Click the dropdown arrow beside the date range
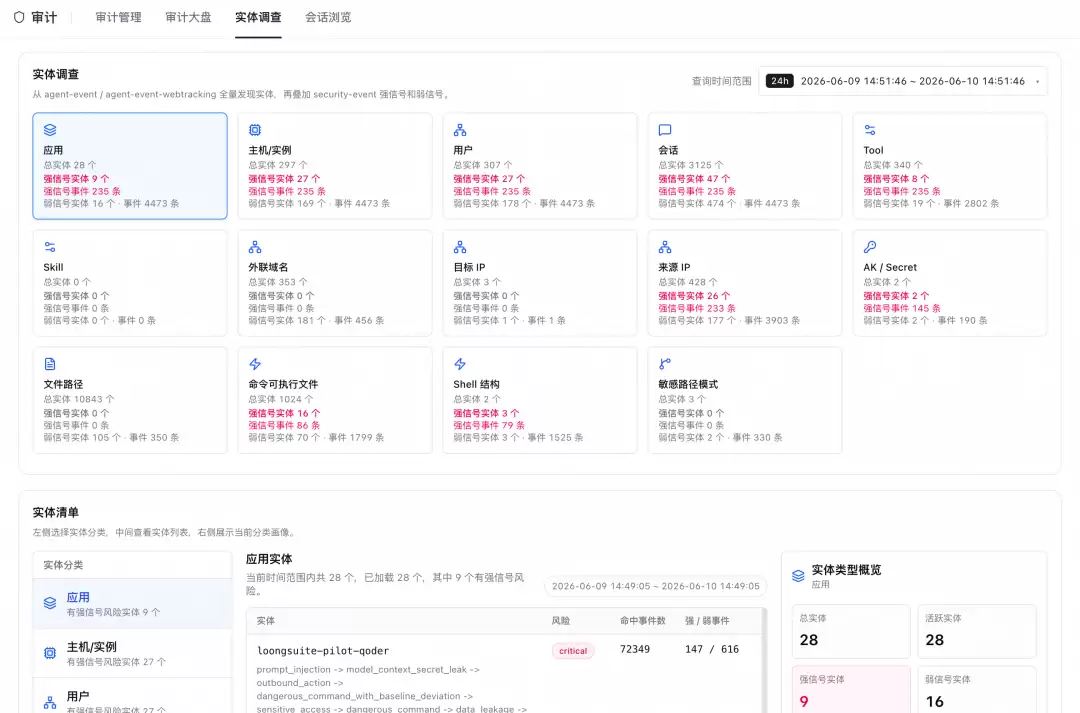 [1037, 81]
